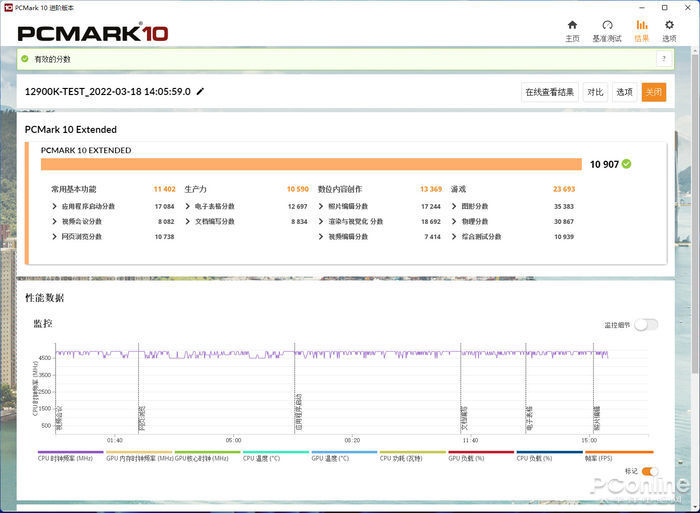
Task: Expand 应用程序启动分数 score row
Action: click(55, 206)
